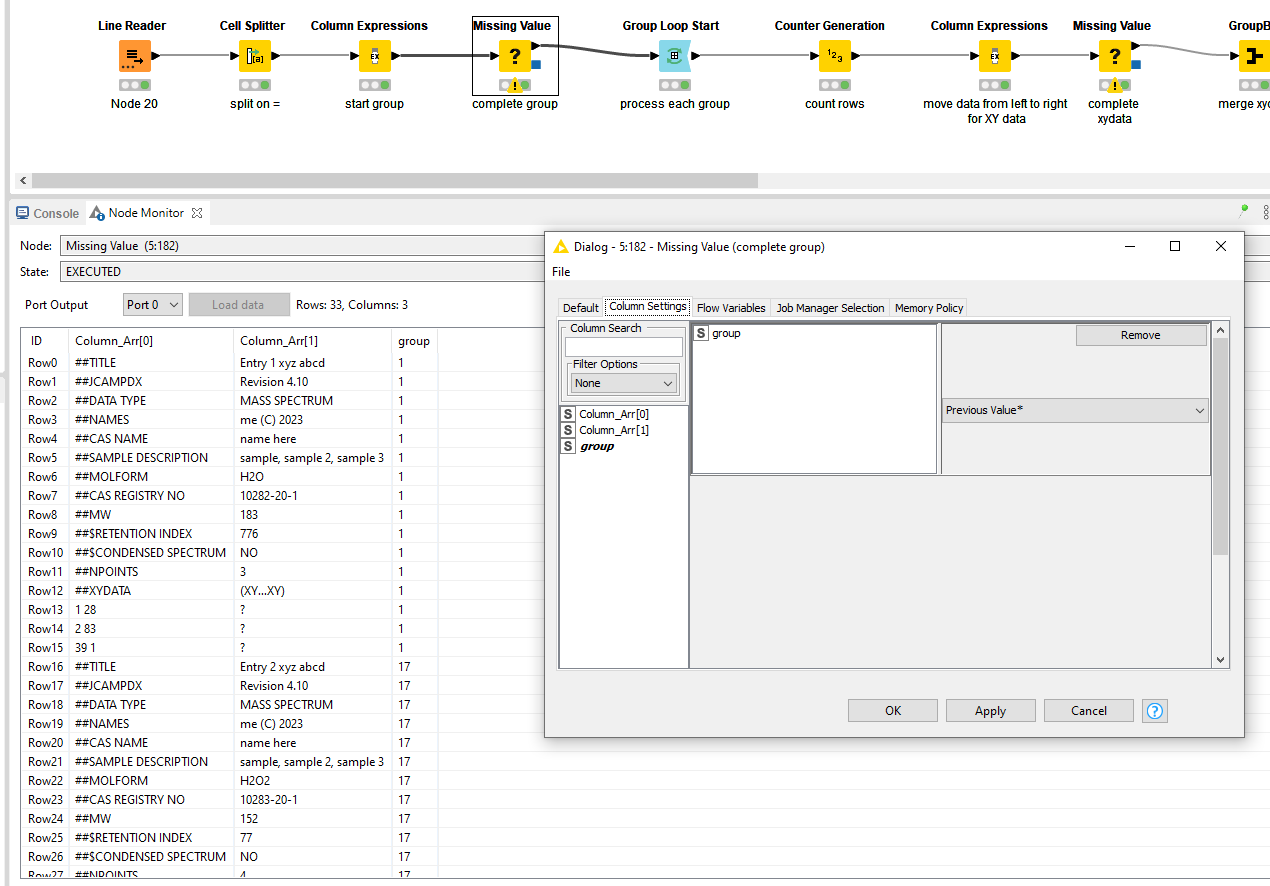Image resolution: width=1270 pixels, height=886 pixels.
Task: Click the Cell Splitter node icon
Action: click(252, 57)
